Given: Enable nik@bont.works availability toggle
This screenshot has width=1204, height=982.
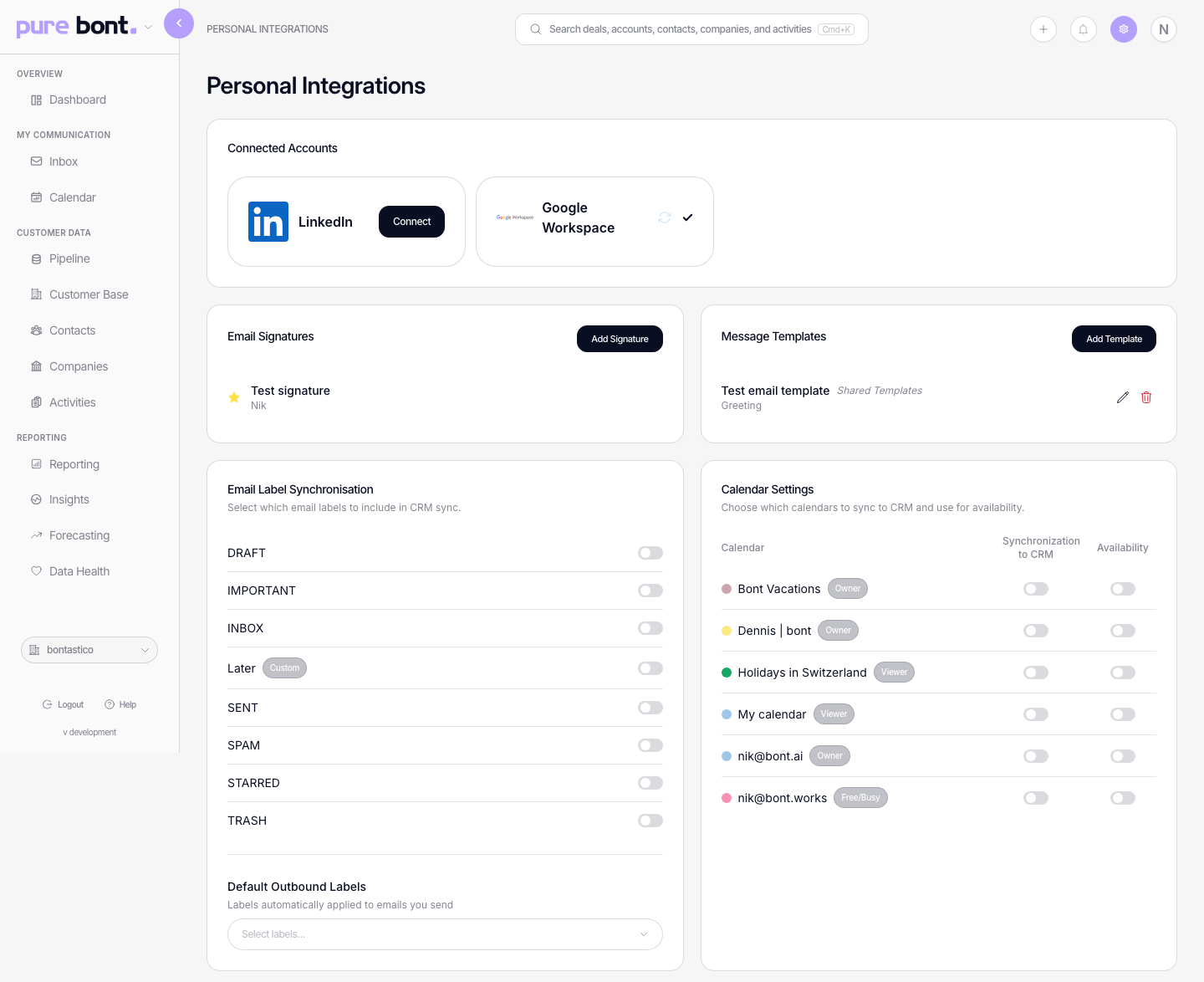Looking at the screenshot, I should pyautogui.click(x=1123, y=798).
